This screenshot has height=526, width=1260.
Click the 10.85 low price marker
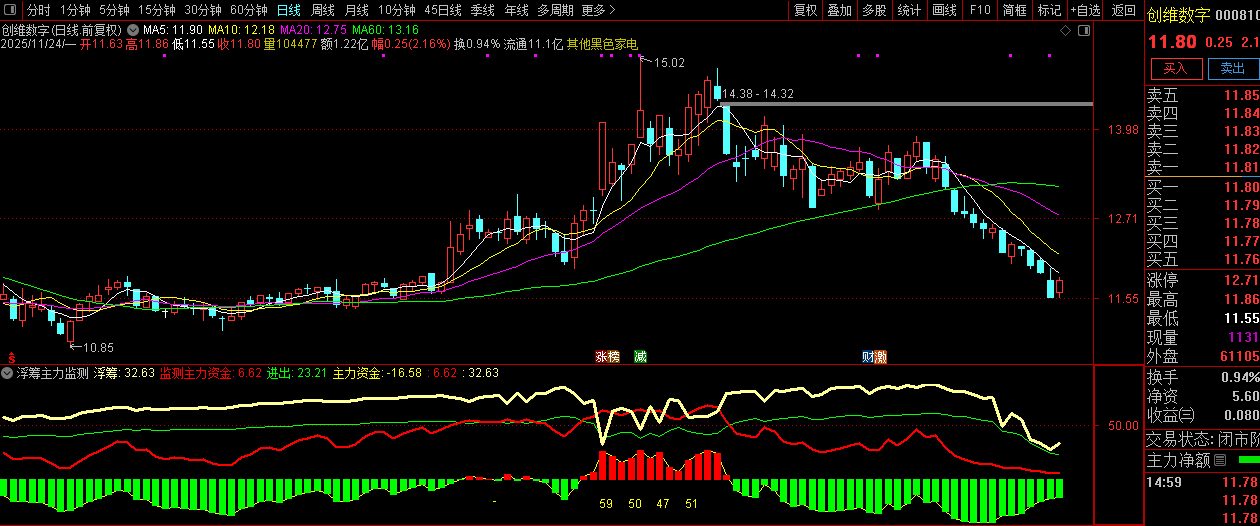[x=98, y=347]
